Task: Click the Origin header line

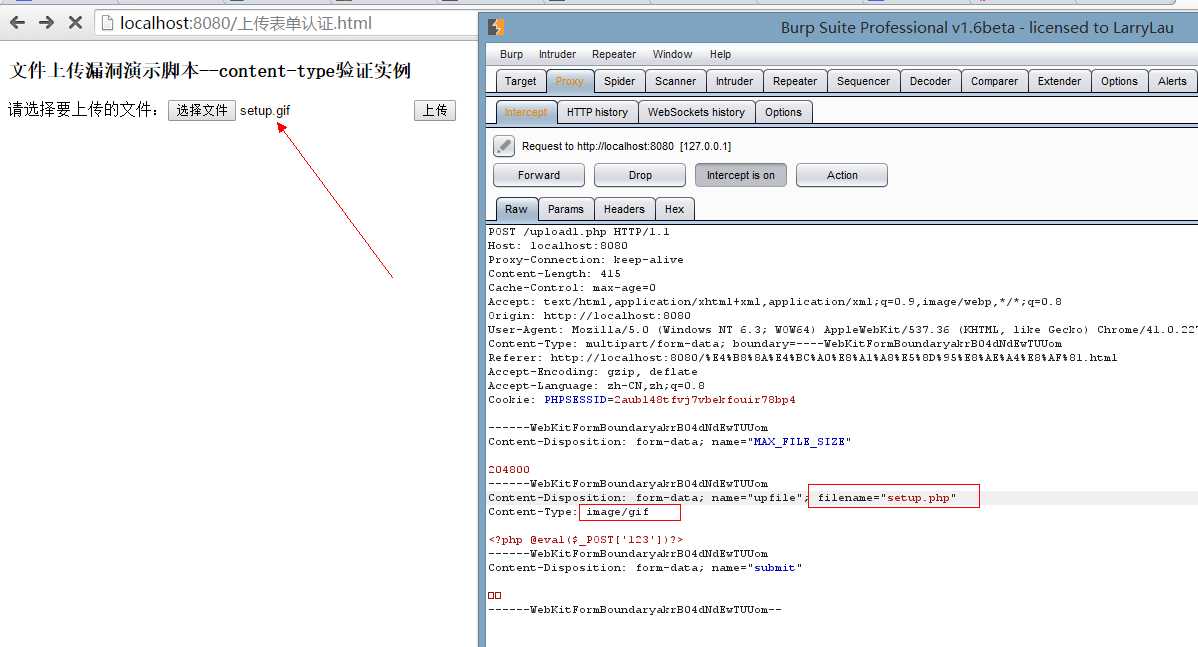Action: (x=589, y=315)
